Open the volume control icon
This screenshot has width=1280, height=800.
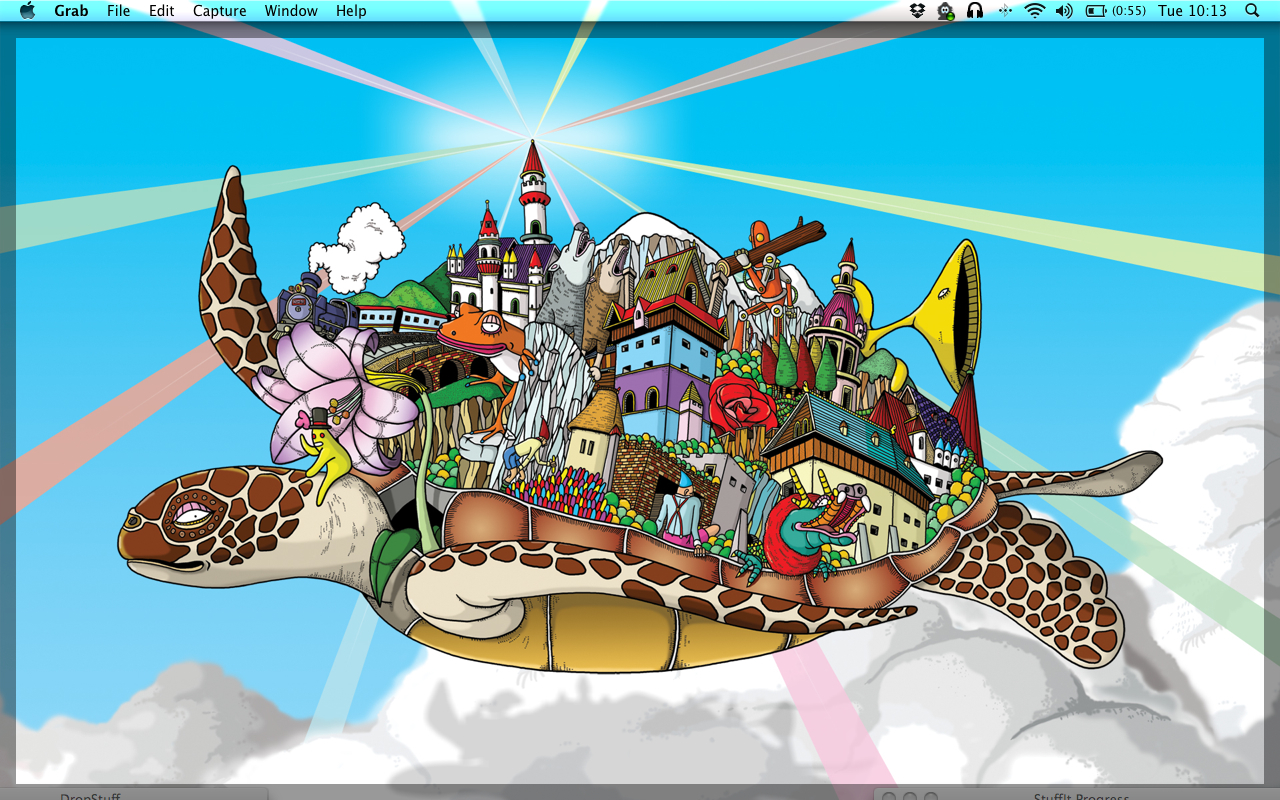pyautogui.click(x=1064, y=11)
